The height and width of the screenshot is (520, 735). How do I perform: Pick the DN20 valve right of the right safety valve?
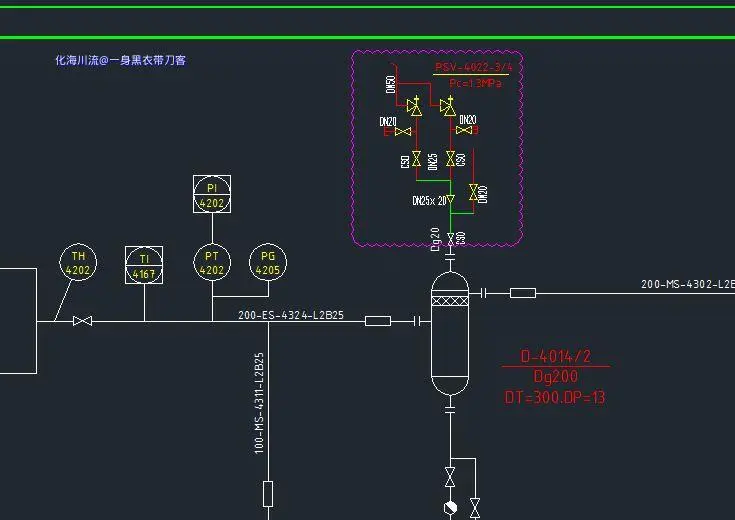464,130
